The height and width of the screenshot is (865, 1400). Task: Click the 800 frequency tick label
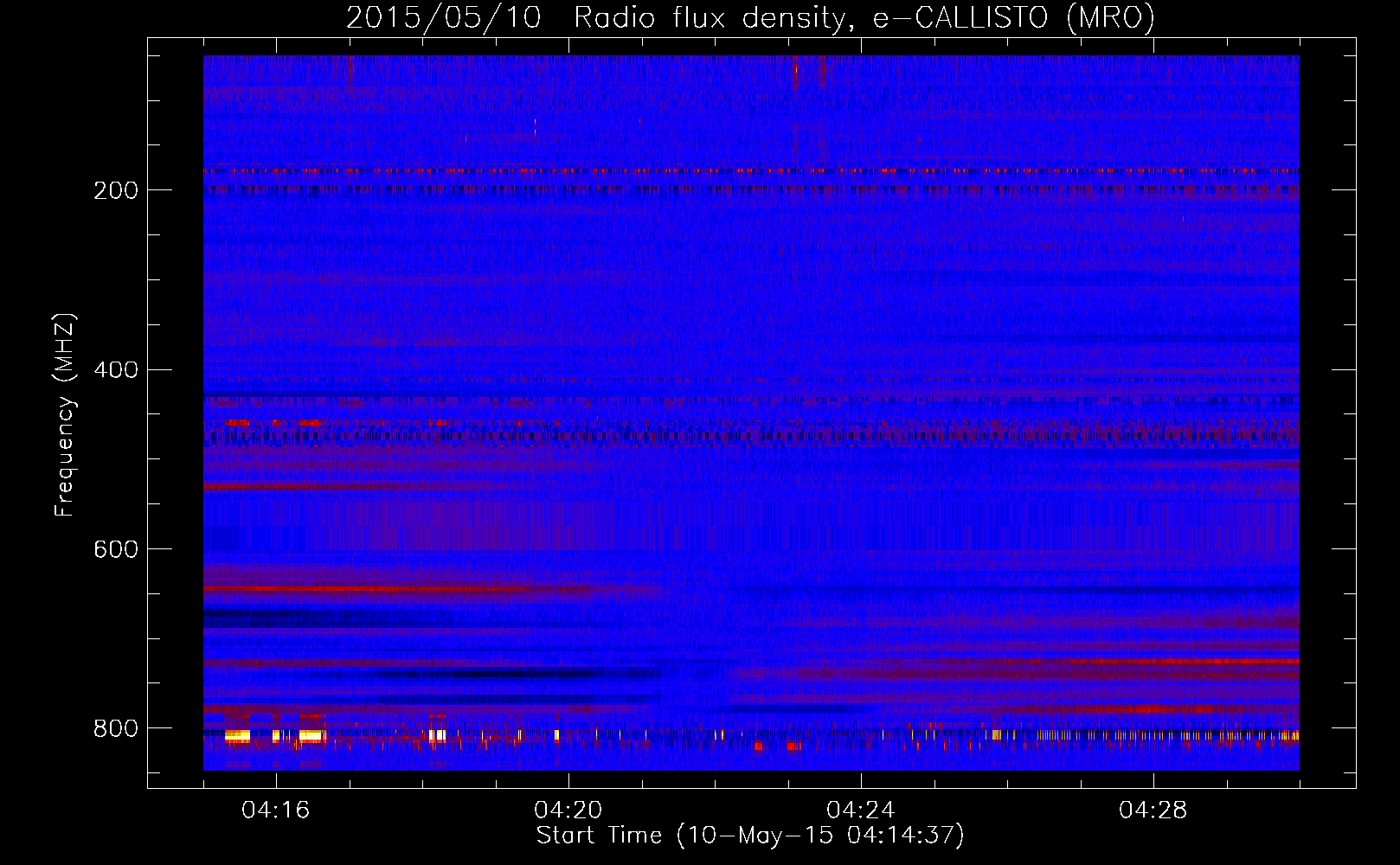point(116,728)
